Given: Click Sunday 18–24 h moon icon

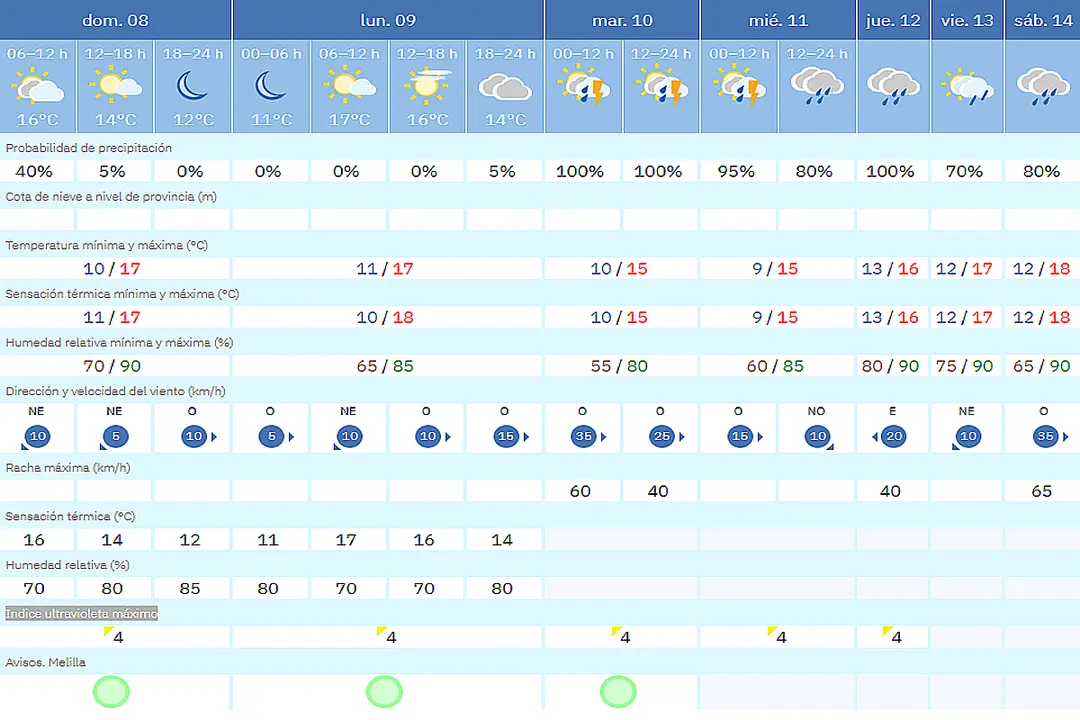Looking at the screenshot, I should pyautogui.click(x=192, y=86).
